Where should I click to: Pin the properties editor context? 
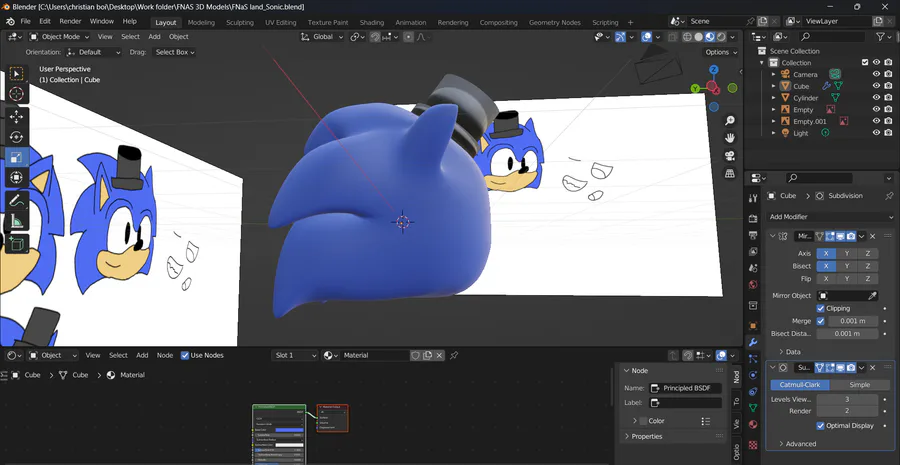[889, 196]
